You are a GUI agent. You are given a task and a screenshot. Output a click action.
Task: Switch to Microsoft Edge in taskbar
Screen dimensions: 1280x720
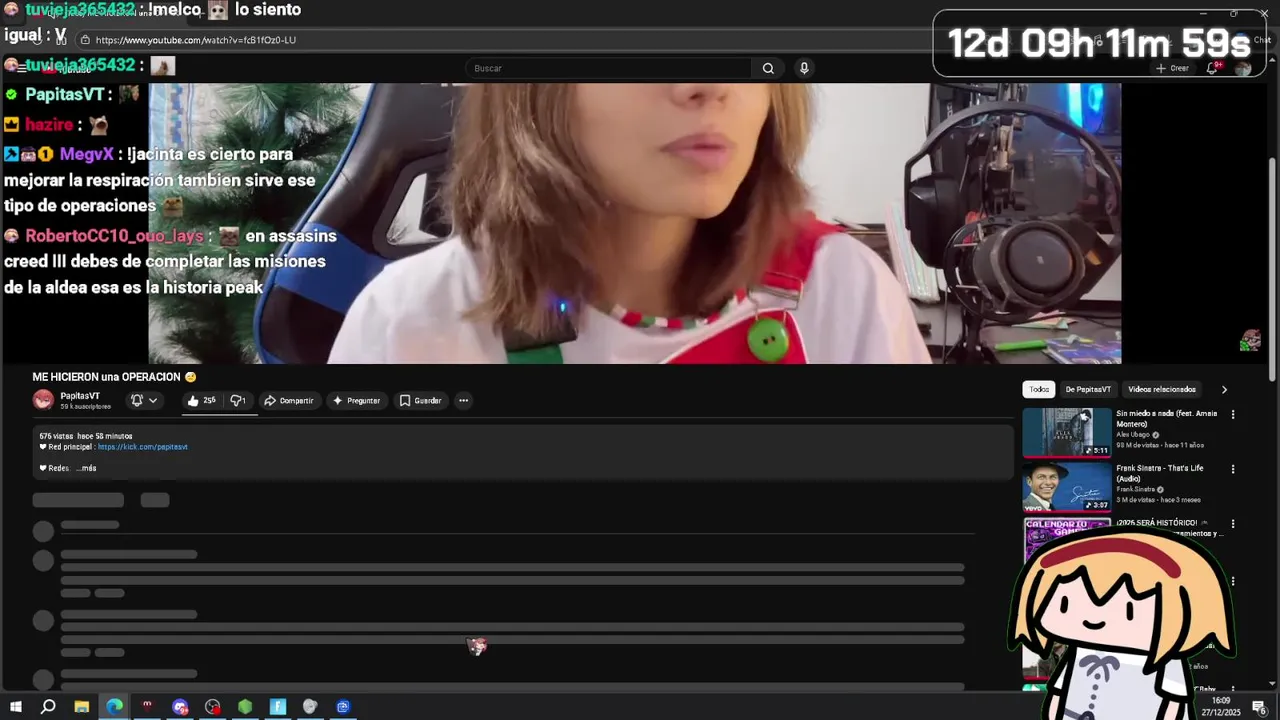point(114,707)
